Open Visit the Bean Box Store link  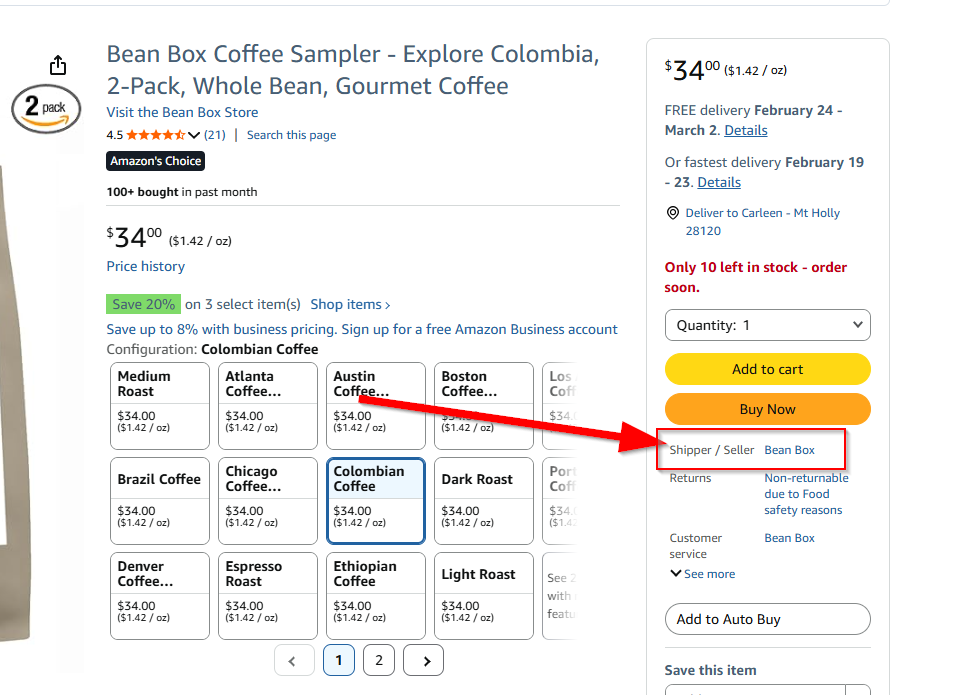(182, 112)
